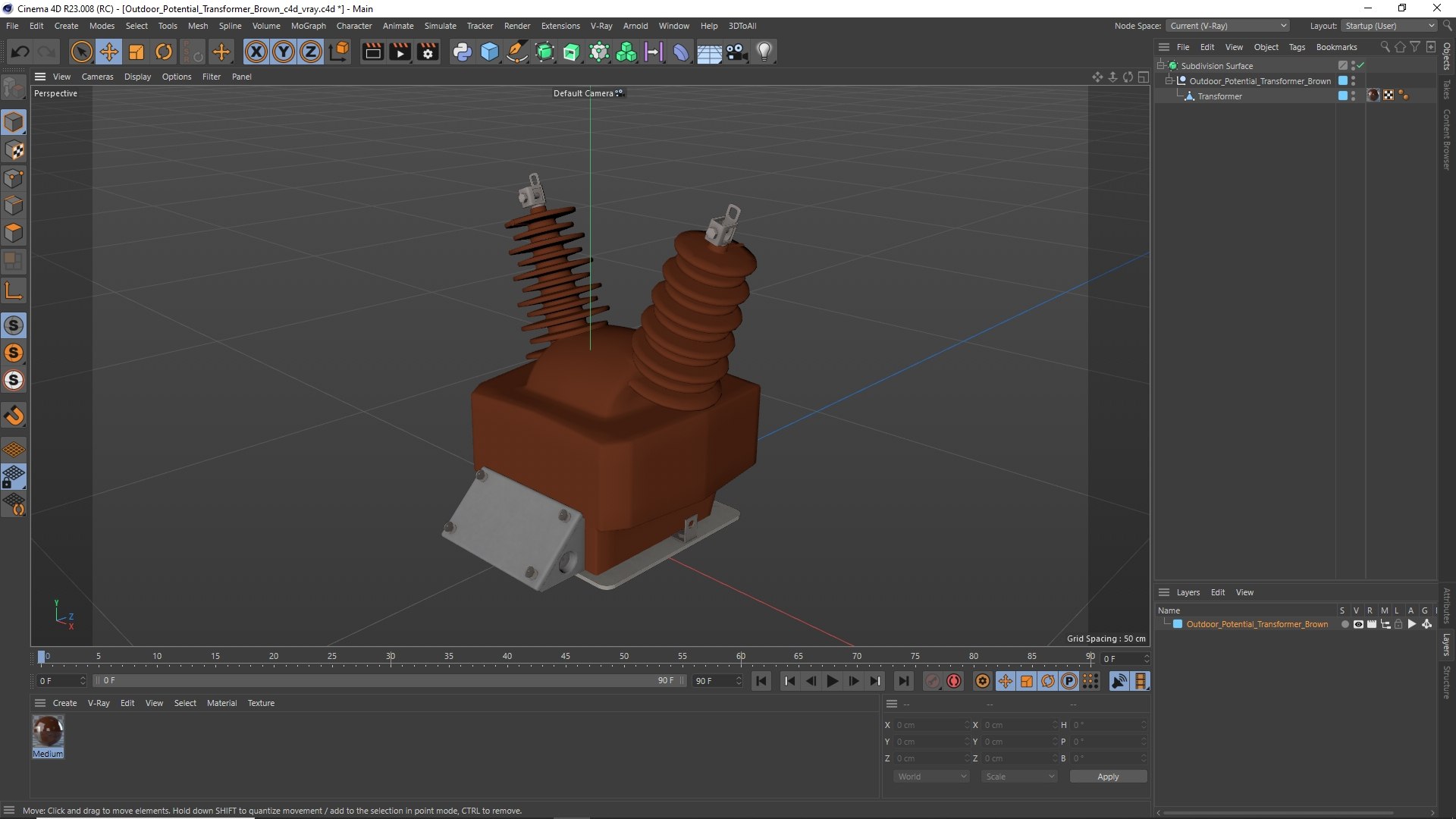Collapse Outdoor_Potential_Transformer_Brown object tree

tap(1169, 81)
